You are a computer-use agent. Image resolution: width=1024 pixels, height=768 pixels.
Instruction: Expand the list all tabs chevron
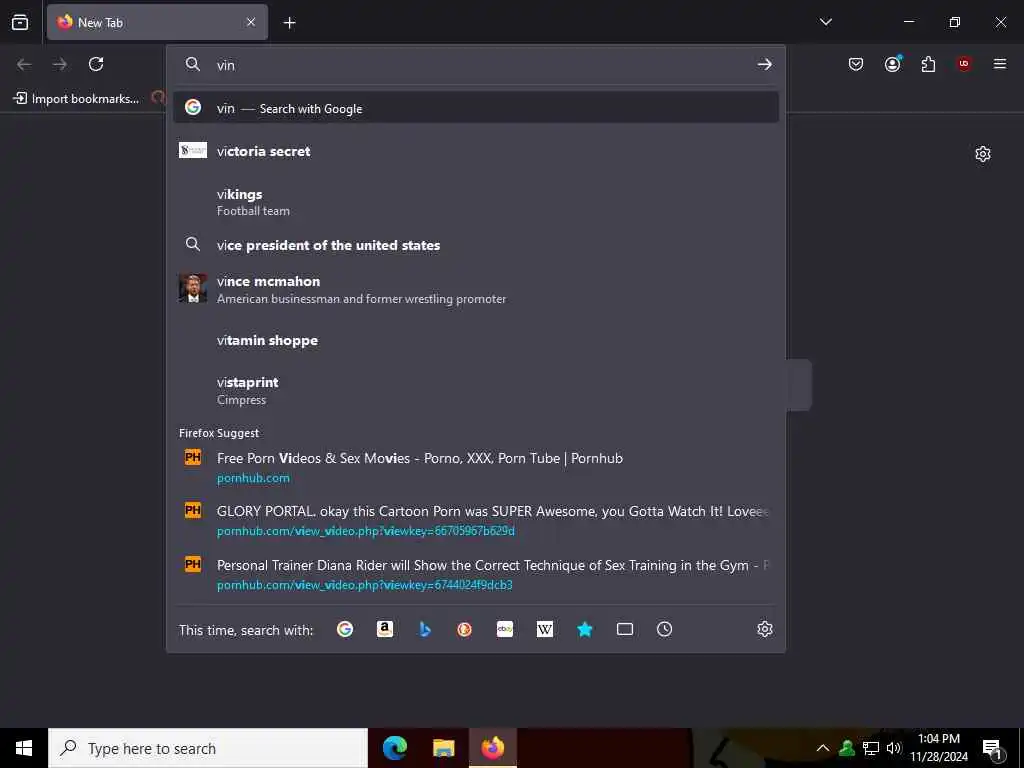pyautogui.click(x=825, y=22)
